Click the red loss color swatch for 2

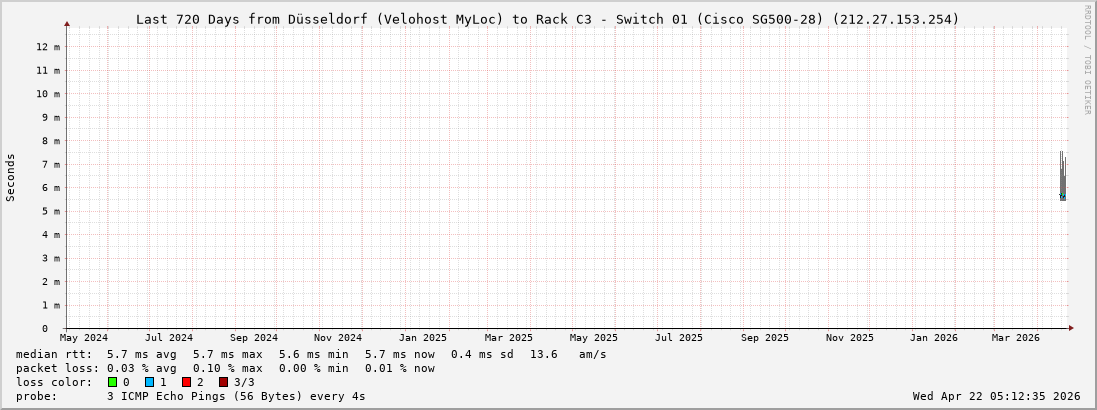(186, 382)
